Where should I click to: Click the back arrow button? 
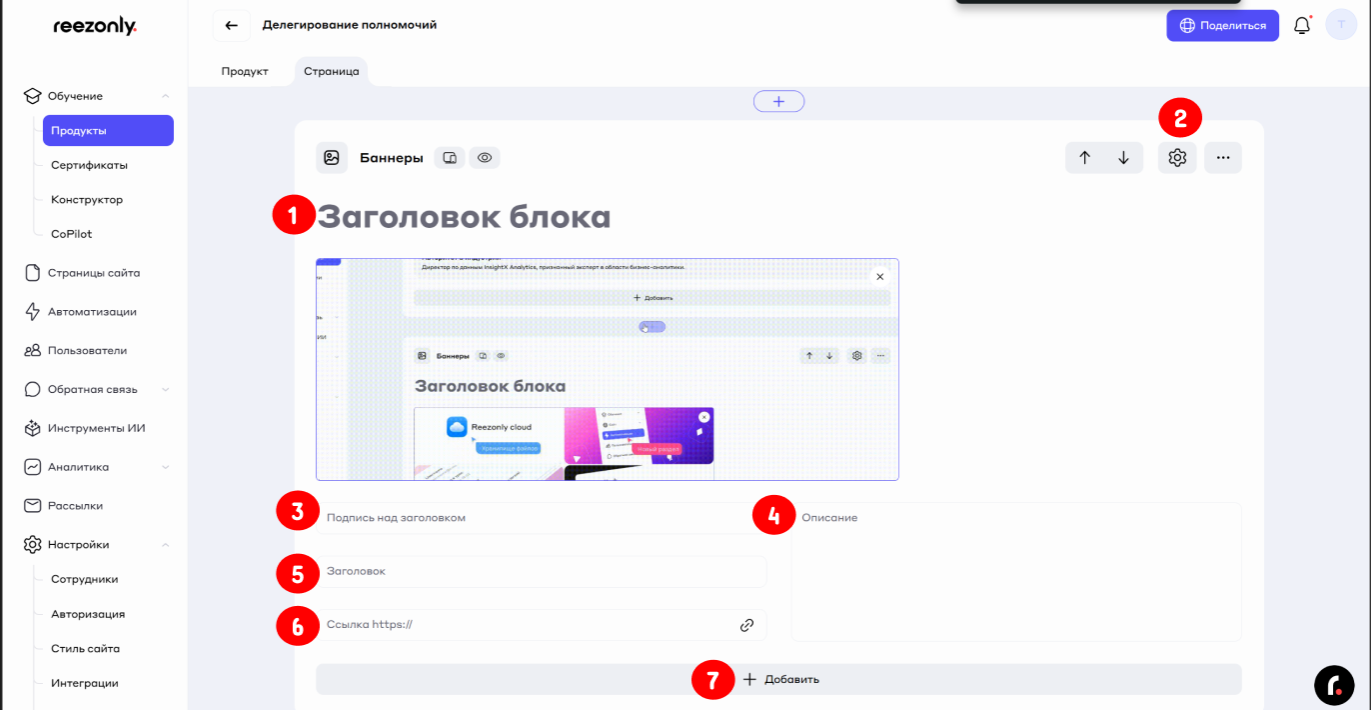(x=231, y=25)
